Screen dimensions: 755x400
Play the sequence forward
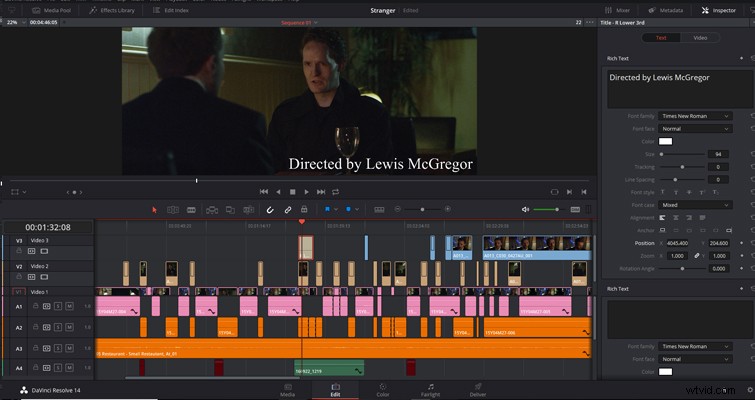[306, 192]
